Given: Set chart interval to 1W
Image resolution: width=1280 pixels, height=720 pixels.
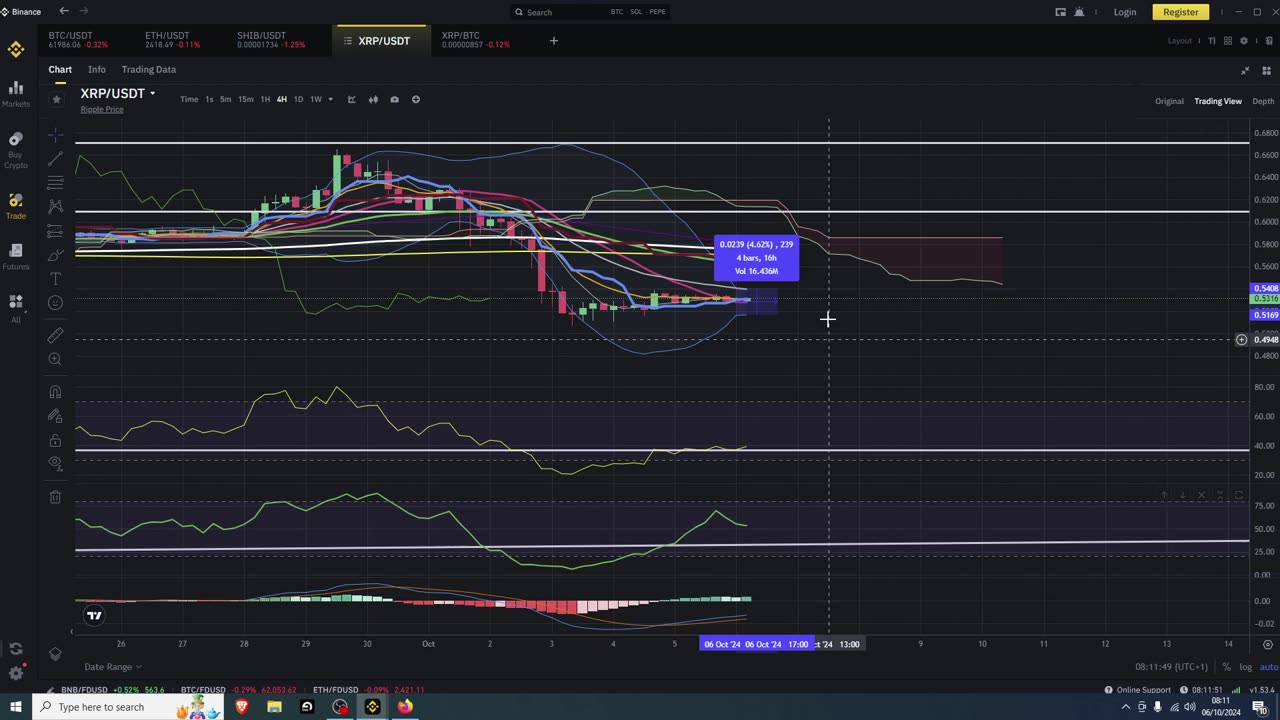Looking at the screenshot, I should click(x=315, y=99).
